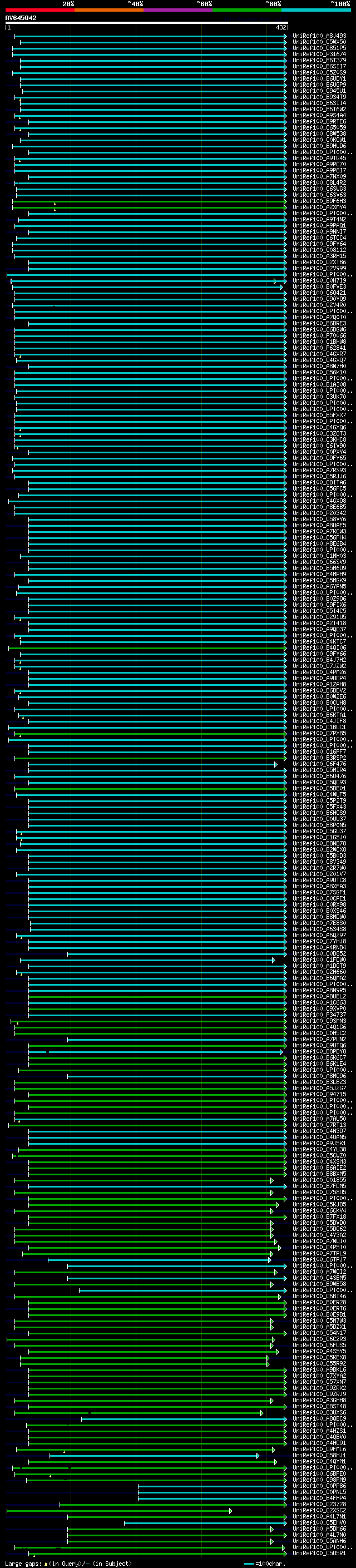Select the UniRef100_B0FVE3 label
This screenshot has height=1568, width=356.
pyautogui.click(x=319, y=286)
